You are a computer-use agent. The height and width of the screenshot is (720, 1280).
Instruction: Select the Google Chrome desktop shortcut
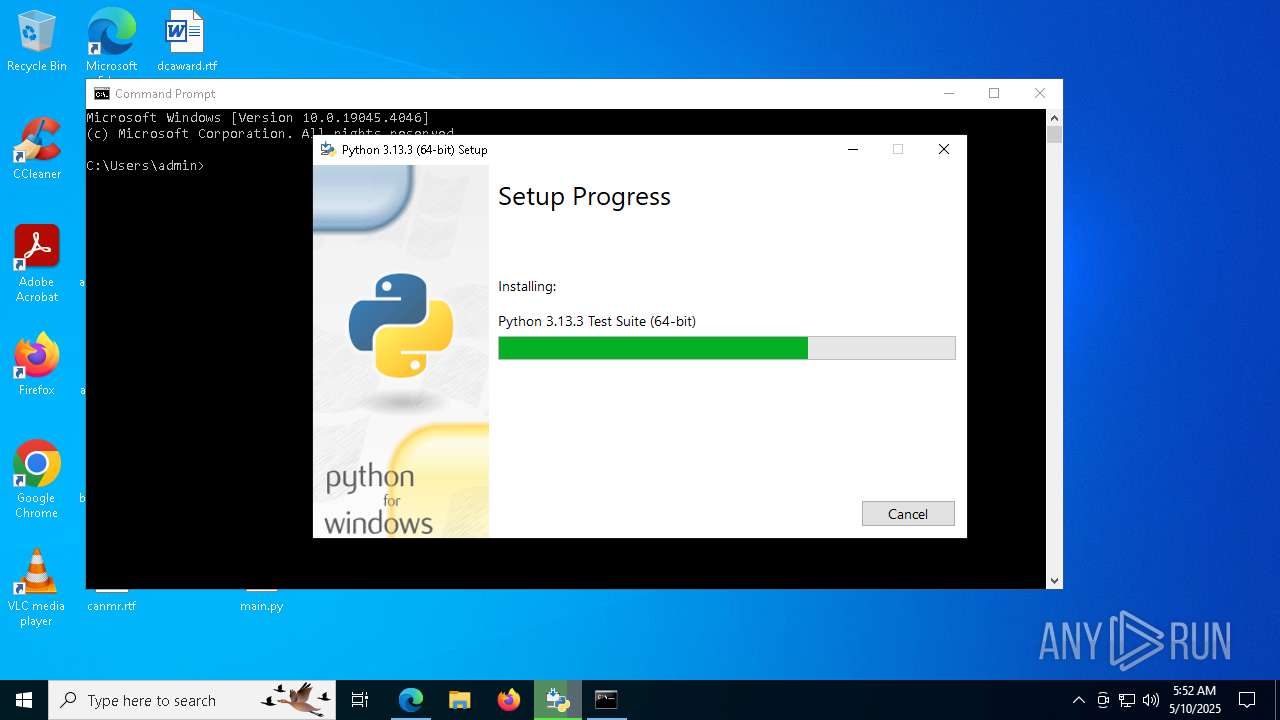(x=37, y=480)
